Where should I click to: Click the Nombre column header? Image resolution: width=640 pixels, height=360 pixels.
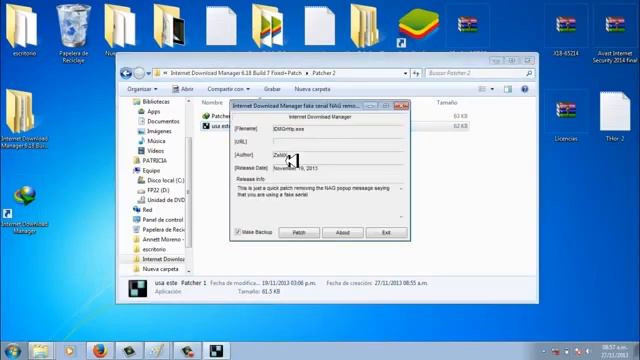pos(212,102)
